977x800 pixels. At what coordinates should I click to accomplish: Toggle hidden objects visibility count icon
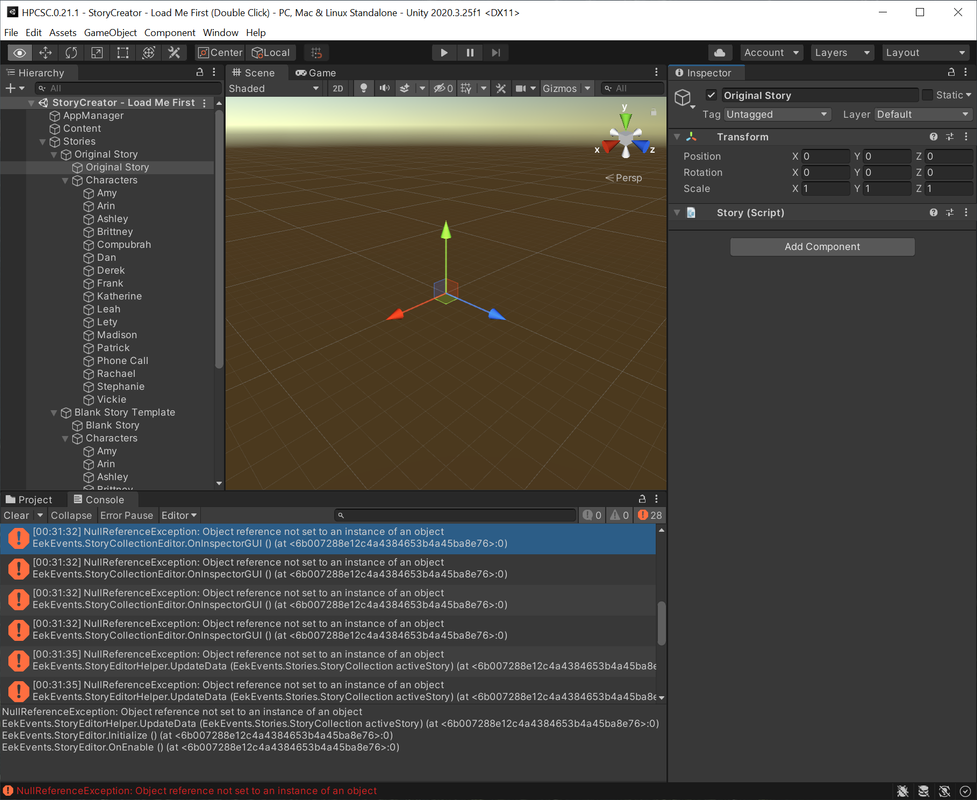click(443, 88)
